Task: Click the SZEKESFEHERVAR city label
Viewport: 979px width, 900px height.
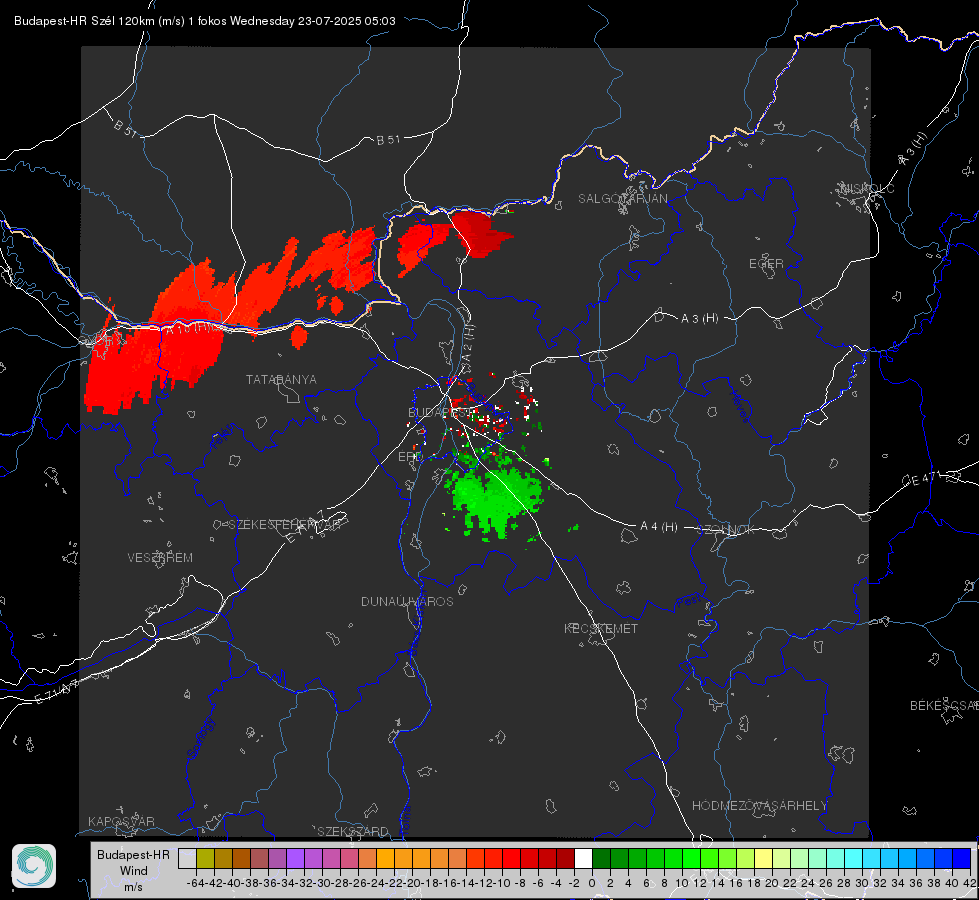Action: 284,525
